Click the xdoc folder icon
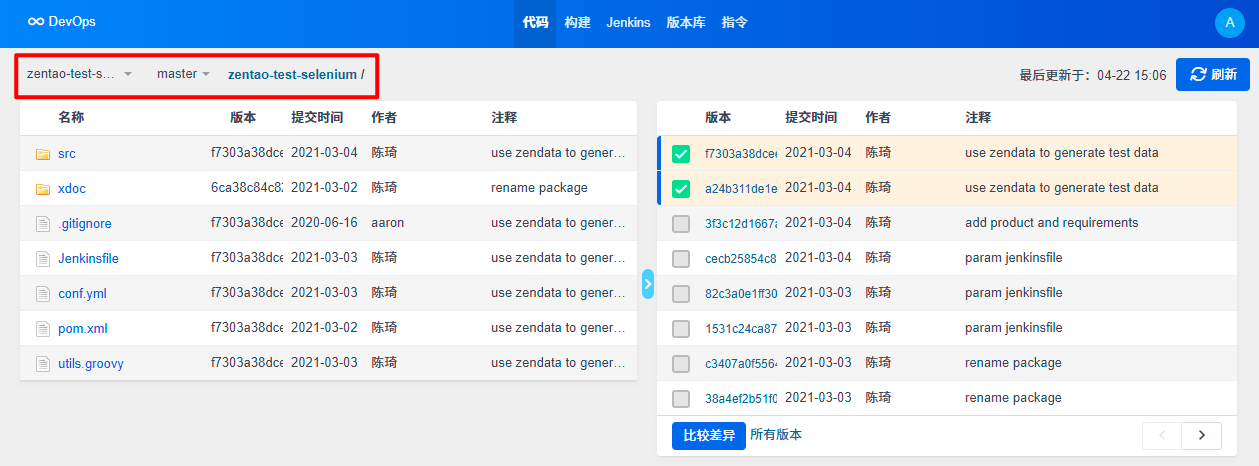This screenshot has width=1259, height=466. [x=42, y=189]
